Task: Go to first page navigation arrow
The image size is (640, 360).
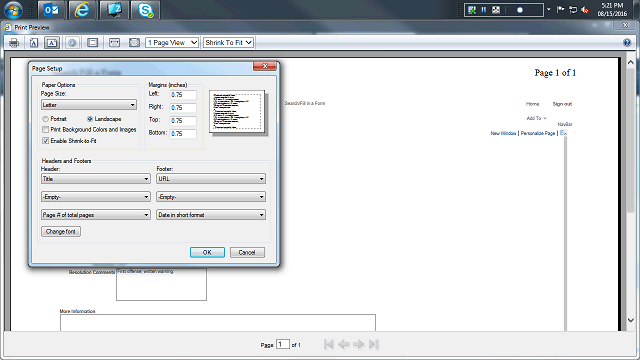Action: [329, 344]
